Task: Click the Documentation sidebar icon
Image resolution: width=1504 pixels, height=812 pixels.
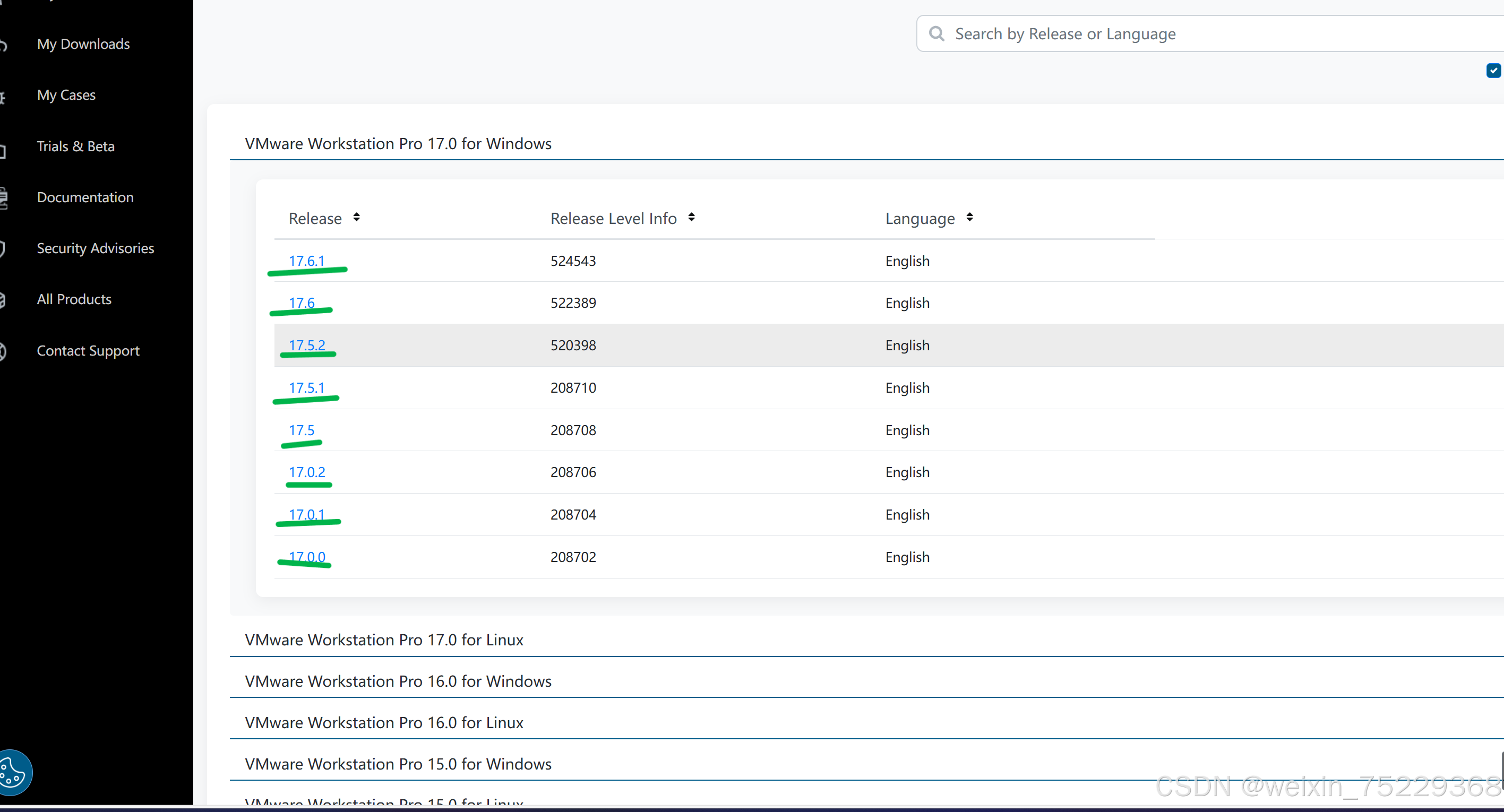Action: tap(4, 198)
